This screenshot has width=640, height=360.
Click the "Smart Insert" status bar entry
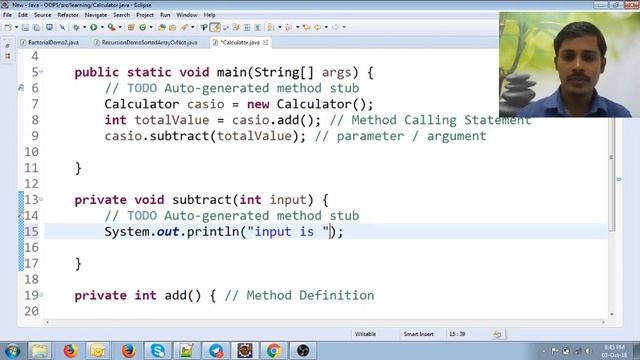(418, 334)
